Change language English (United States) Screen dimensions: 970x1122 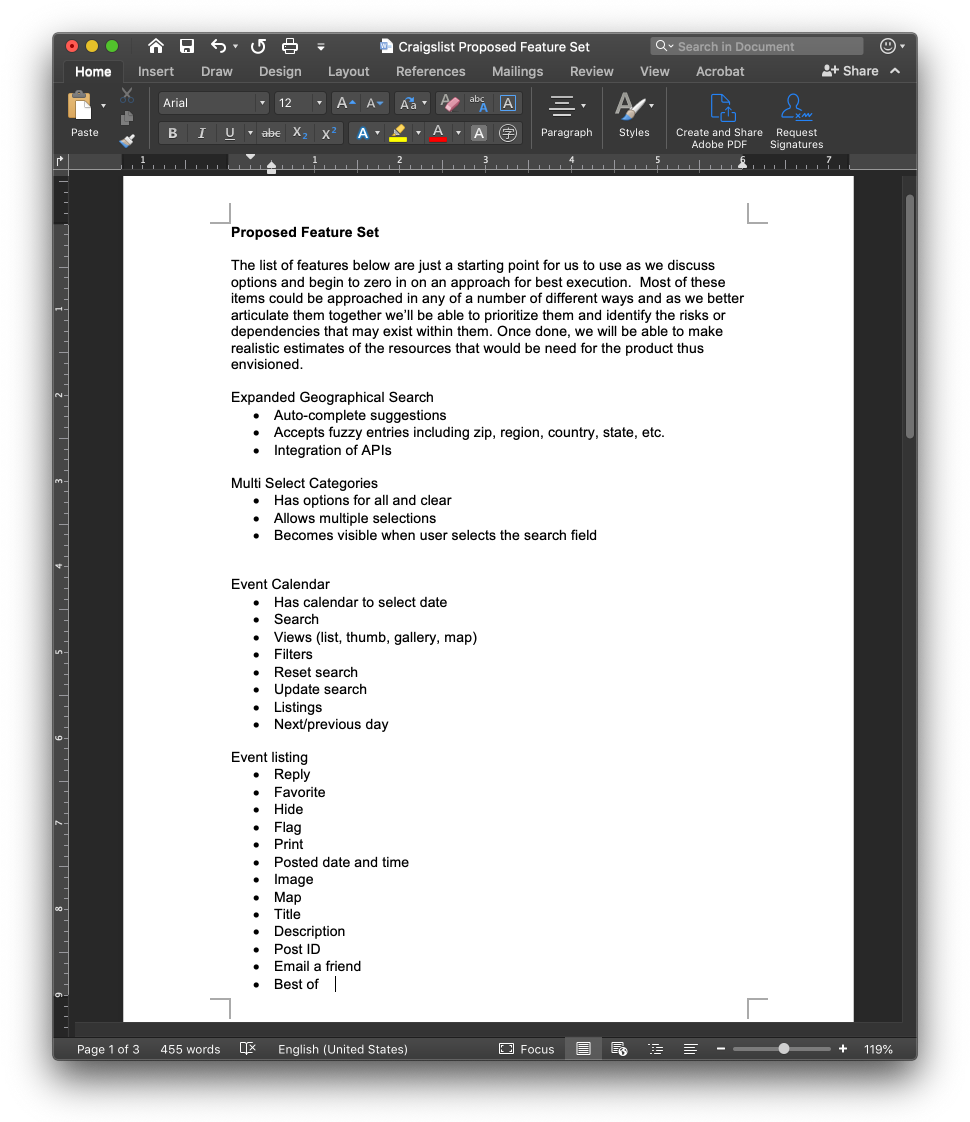(x=343, y=1049)
